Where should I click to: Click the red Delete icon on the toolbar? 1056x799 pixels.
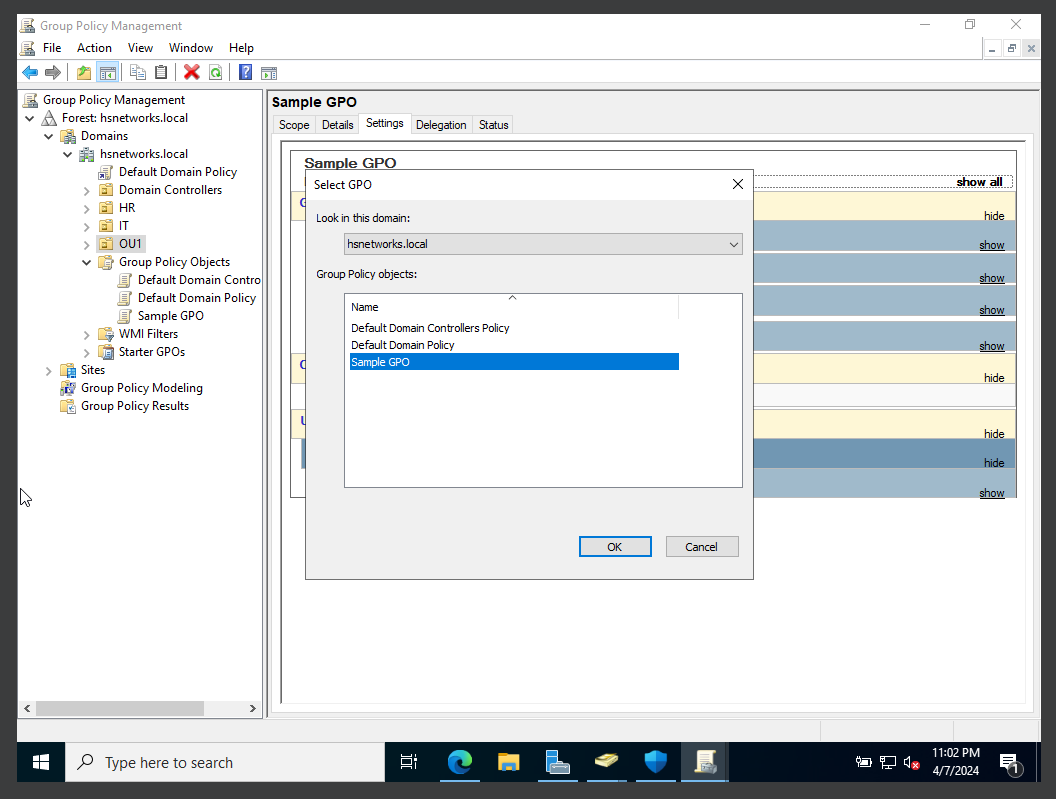coord(192,71)
